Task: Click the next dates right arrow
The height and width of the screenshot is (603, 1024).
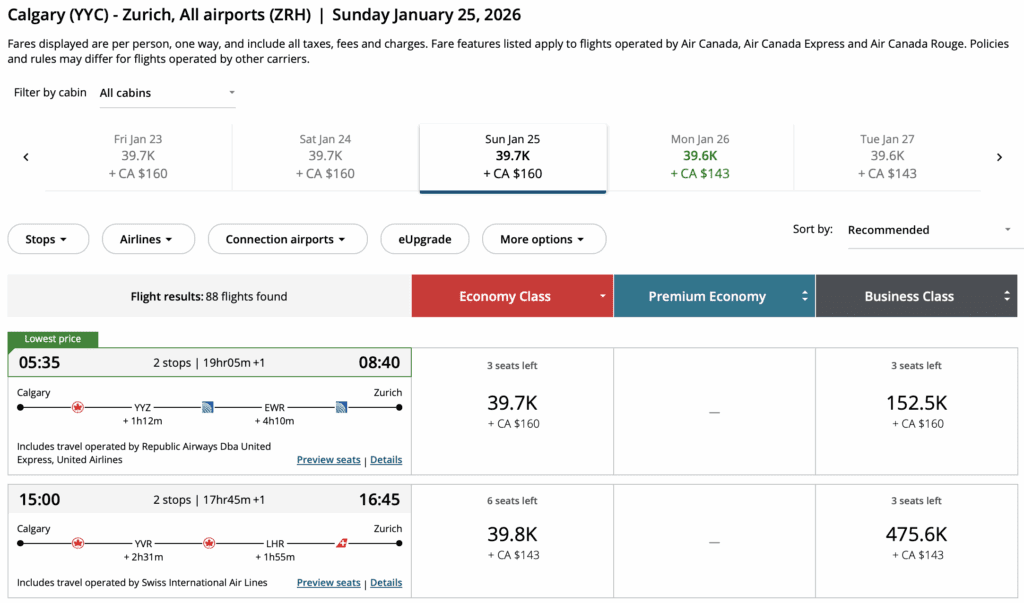Action: (x=999, y=157)
